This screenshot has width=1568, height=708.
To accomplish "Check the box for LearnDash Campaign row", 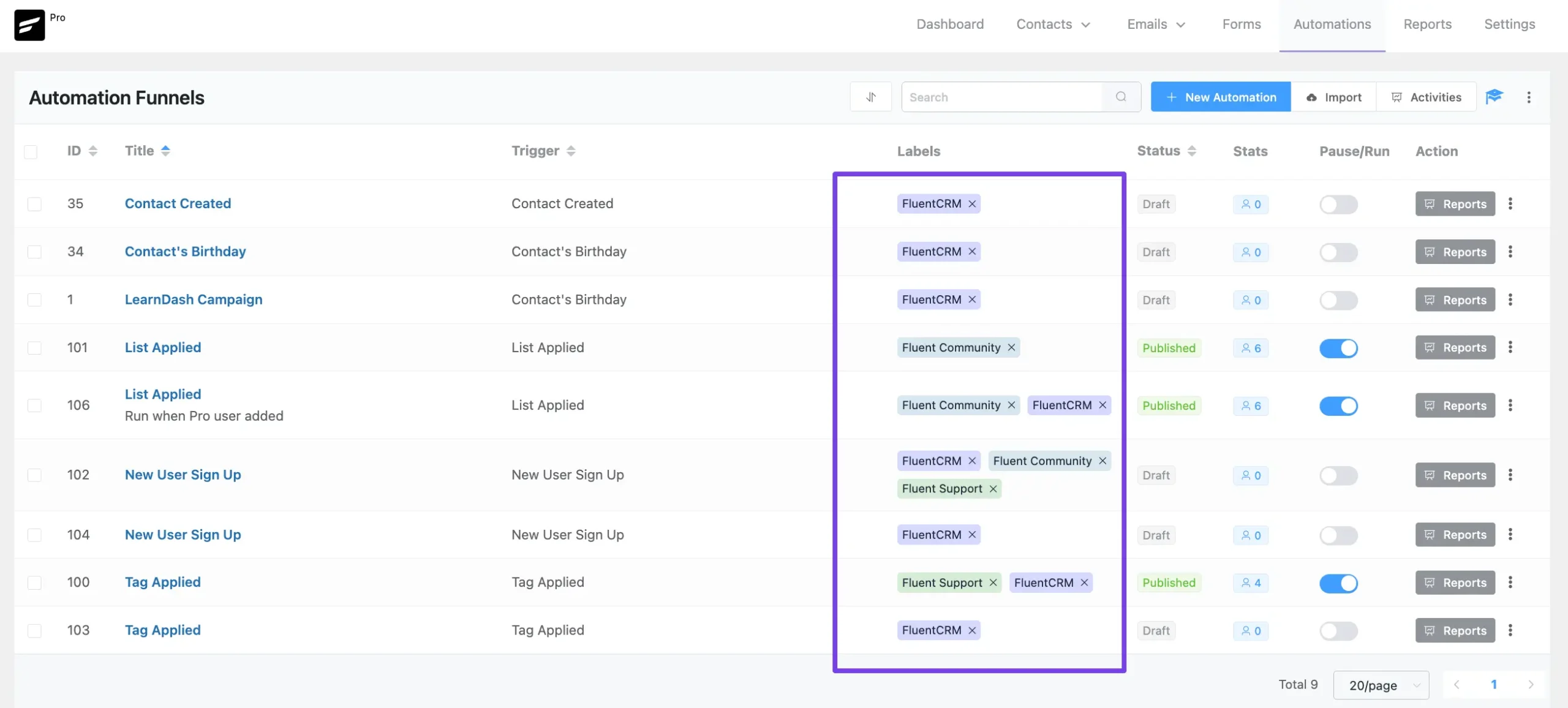I will pos(34,299).
